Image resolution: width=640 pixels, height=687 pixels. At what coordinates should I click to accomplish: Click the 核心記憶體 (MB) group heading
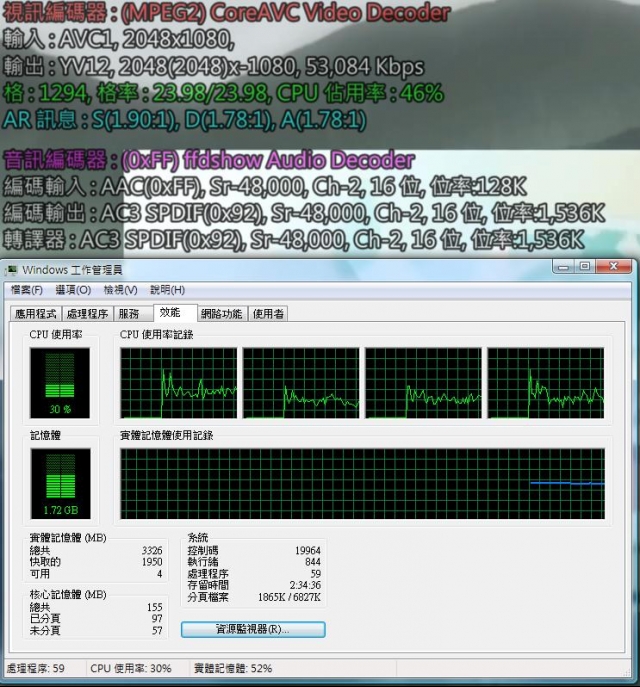68,595
